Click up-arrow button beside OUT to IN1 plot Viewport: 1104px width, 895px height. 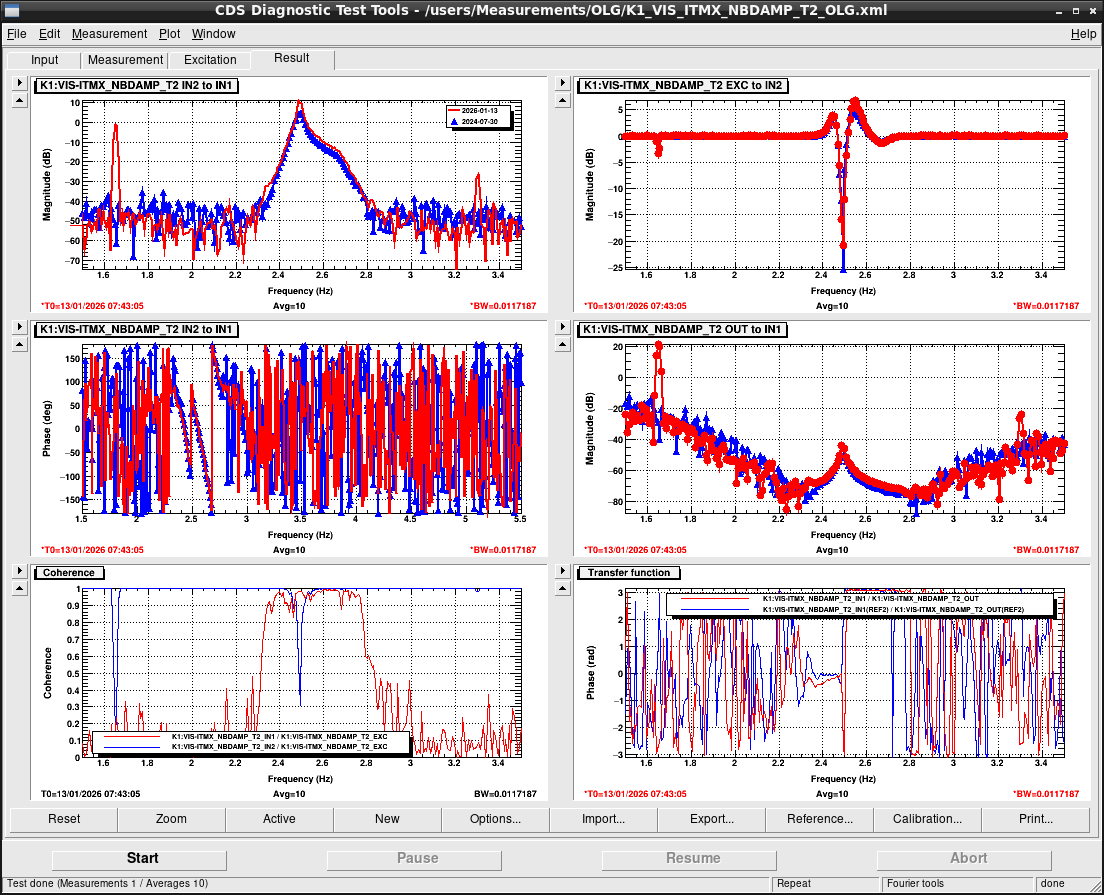pos(563,344)
